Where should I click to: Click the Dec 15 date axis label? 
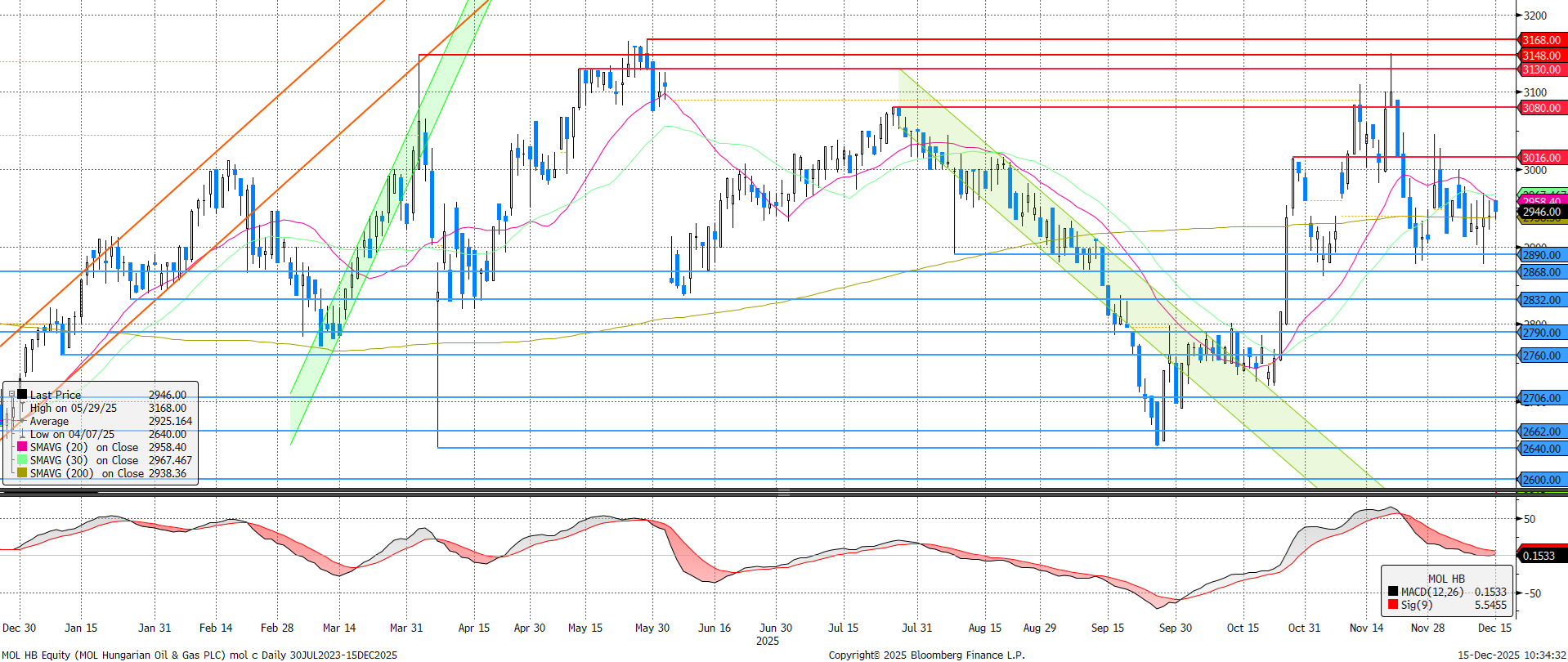[x=1494, y=628]
